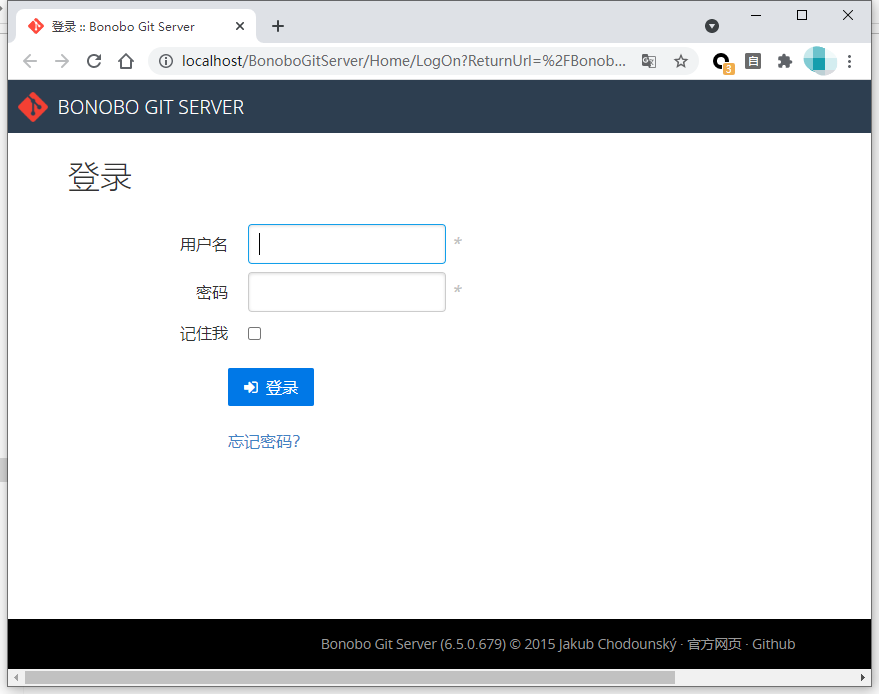The height and width of the screenshot is (694, 879).
Task: Open the page translate icon in address bar
Action: [x=649, y=61]
